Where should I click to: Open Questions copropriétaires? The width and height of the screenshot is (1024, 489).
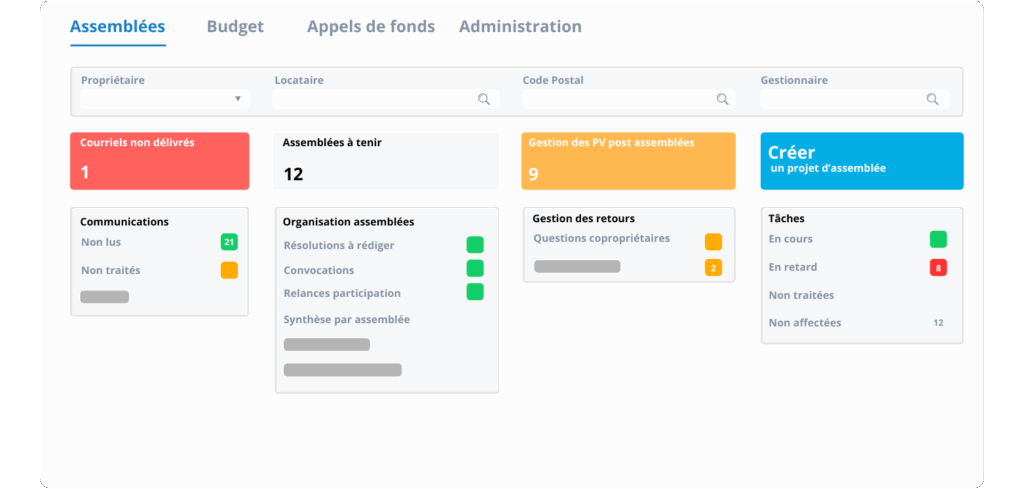(x=601, y=239)
